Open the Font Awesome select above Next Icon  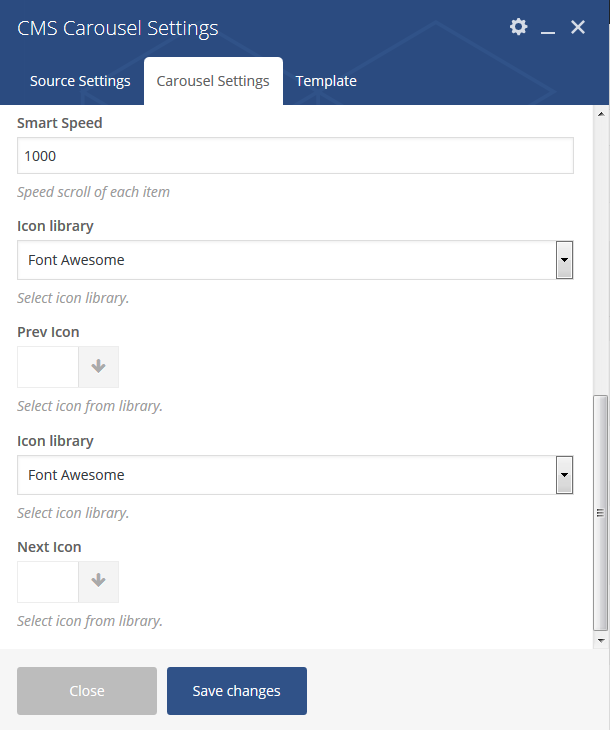295,475
